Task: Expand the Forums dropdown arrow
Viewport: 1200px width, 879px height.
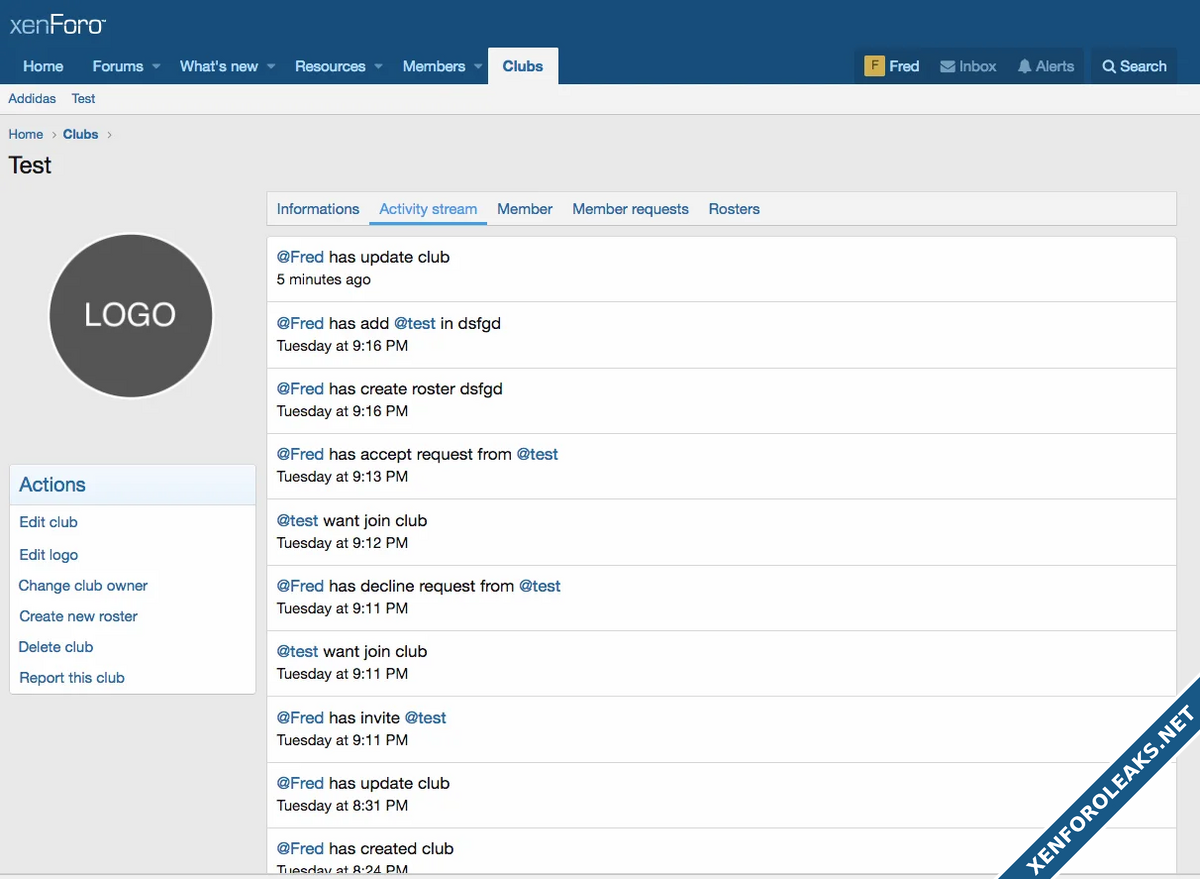Action: pos(156,67)
